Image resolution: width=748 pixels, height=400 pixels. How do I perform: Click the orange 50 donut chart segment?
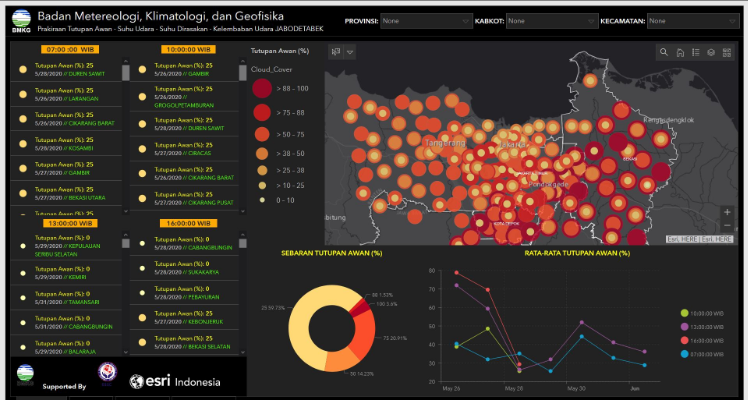[340, 359]
